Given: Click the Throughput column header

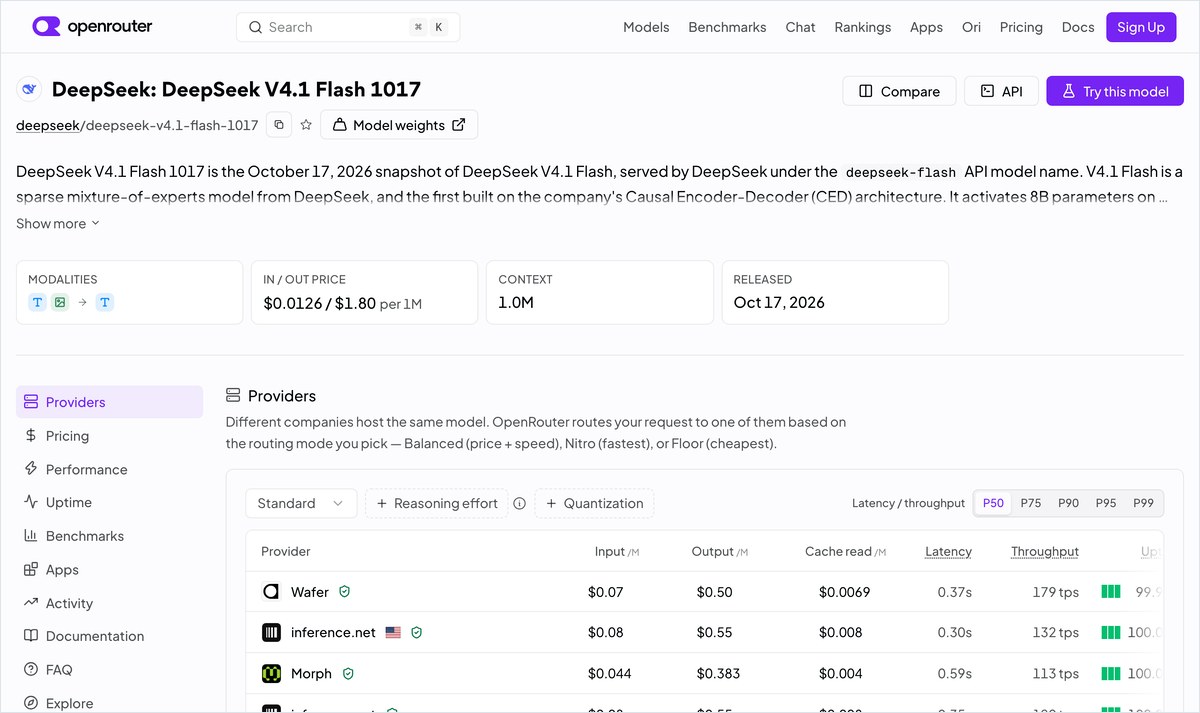Looking at the screenshot, I should [x=1045, y=551].
